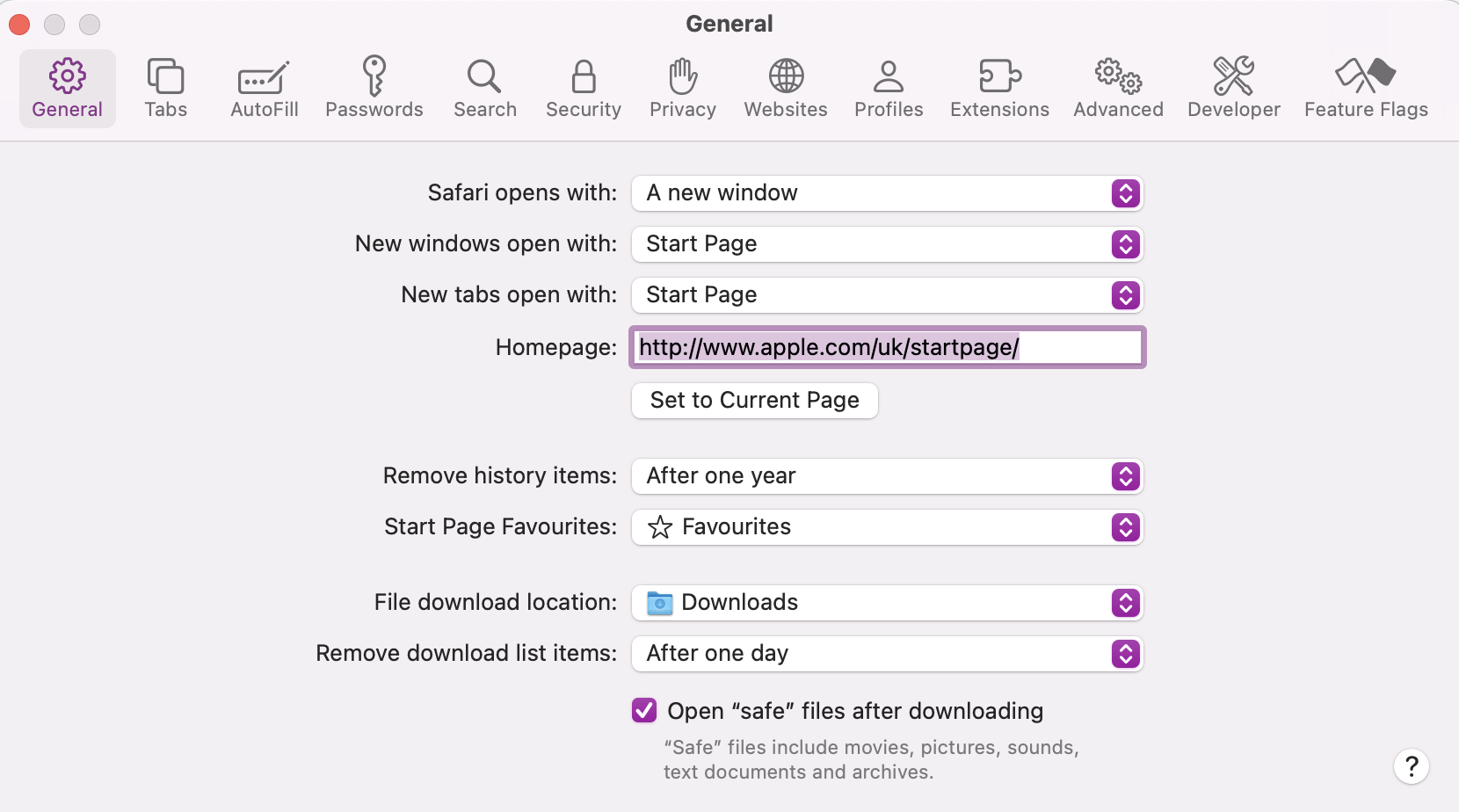Switch to the Extensions pane

click(999, 88)
